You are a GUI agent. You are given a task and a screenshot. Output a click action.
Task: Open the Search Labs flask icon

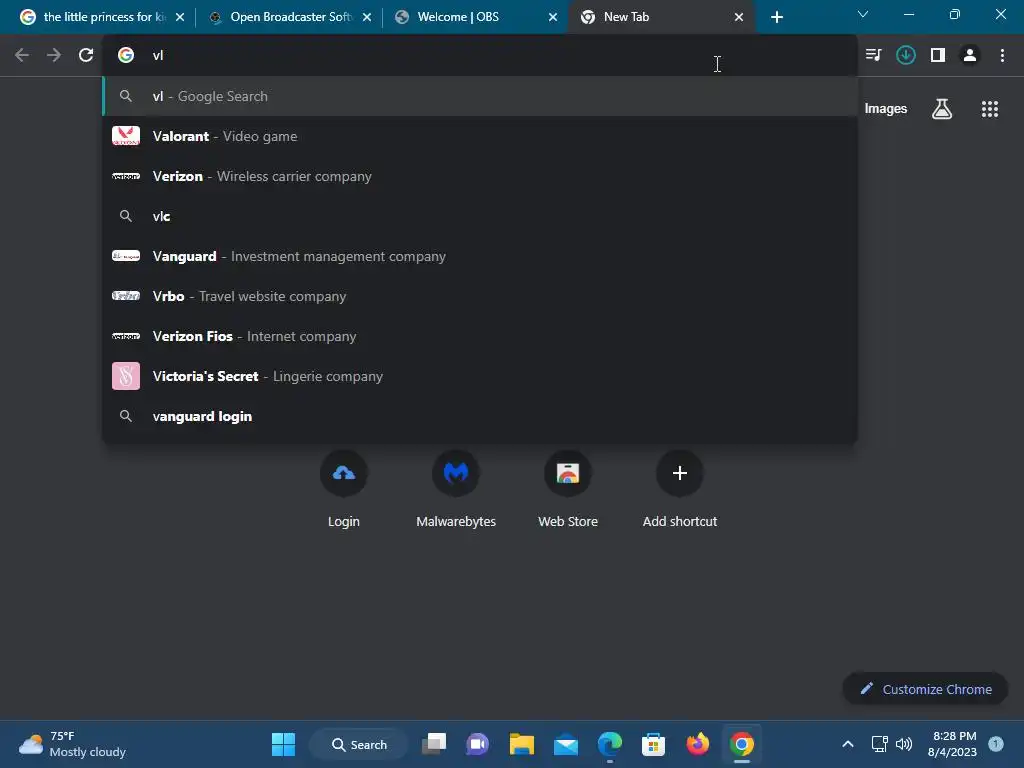click(x=942, y=109)
